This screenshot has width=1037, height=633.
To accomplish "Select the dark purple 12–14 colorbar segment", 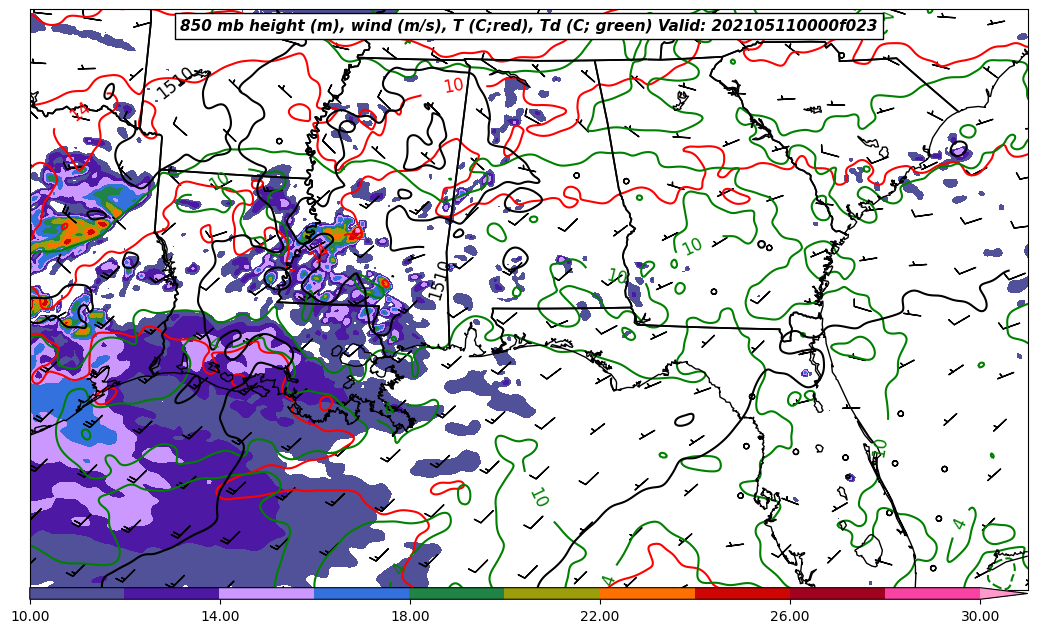I will (x=172, y=593).
